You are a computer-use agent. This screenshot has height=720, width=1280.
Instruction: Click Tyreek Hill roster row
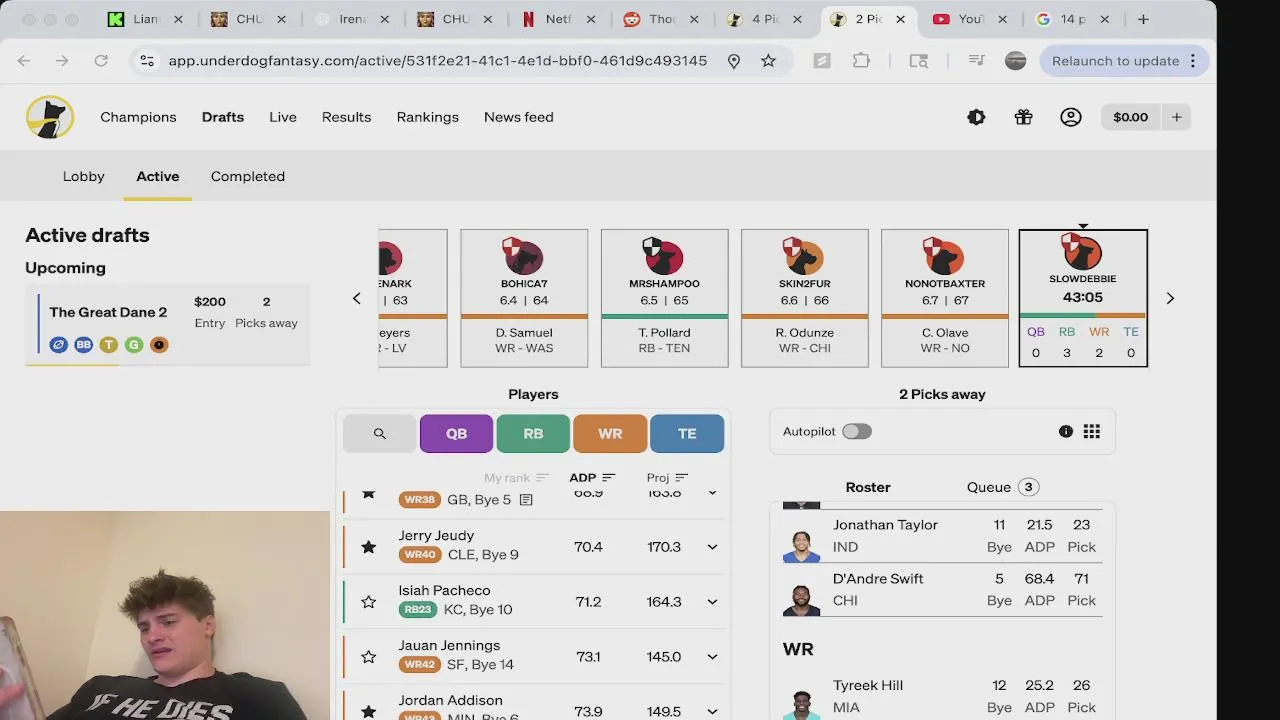[x=942, y=697]
